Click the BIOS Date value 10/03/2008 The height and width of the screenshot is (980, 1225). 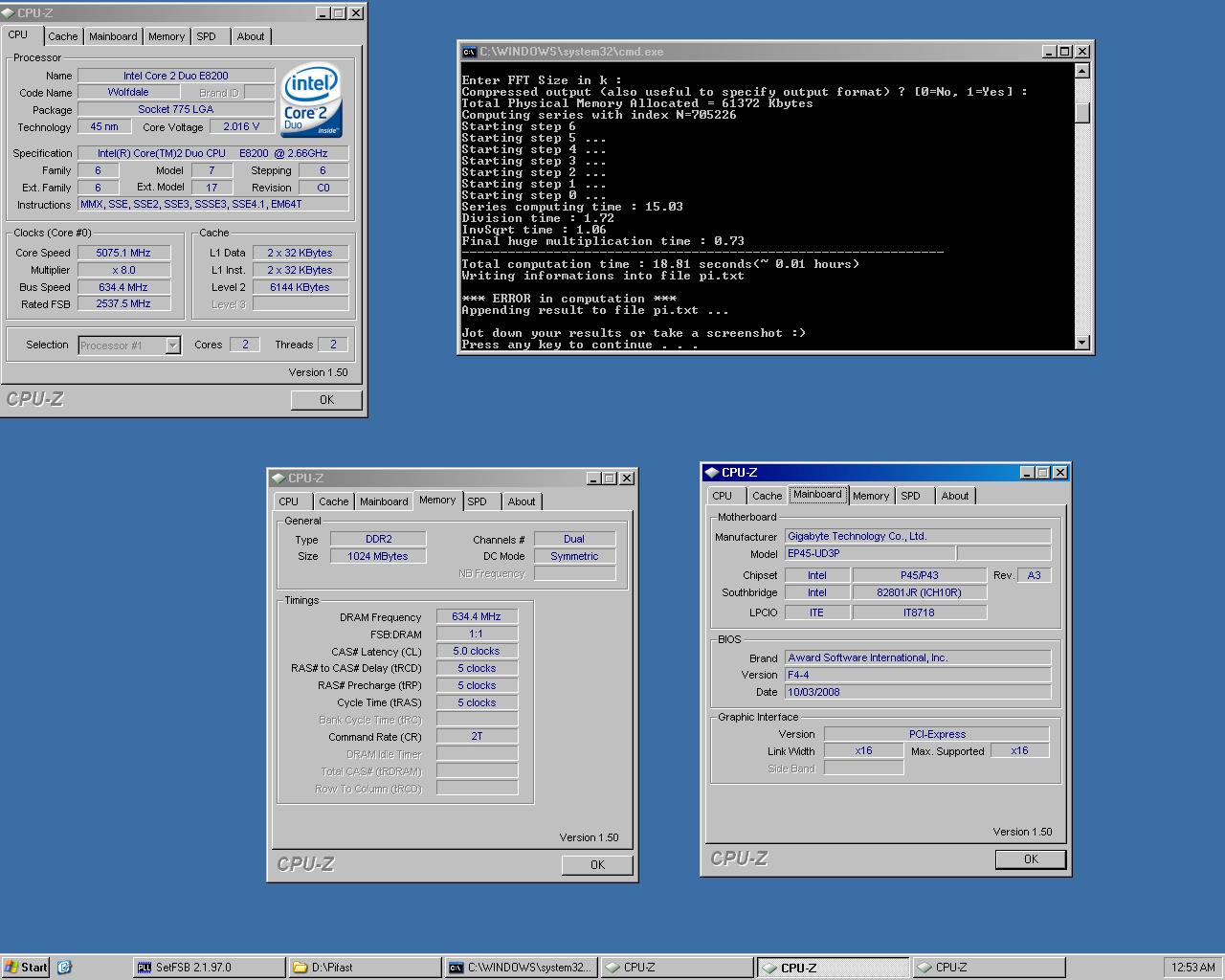click(x=918, y=692)
